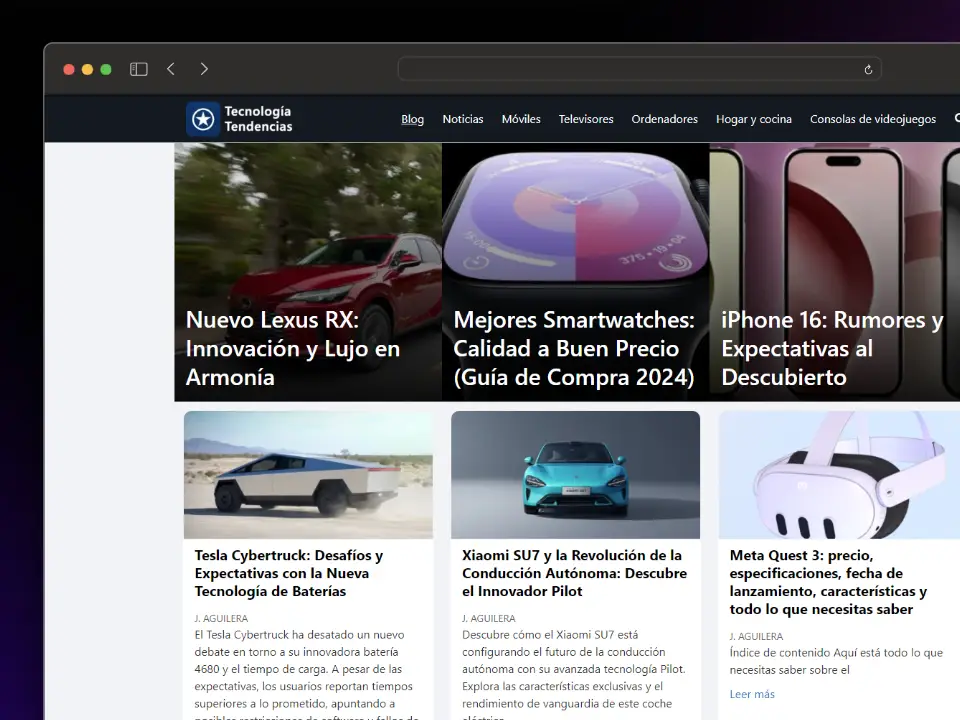
Task: Click Leer más under the Meta Quest article
Action: coord(752,693)
